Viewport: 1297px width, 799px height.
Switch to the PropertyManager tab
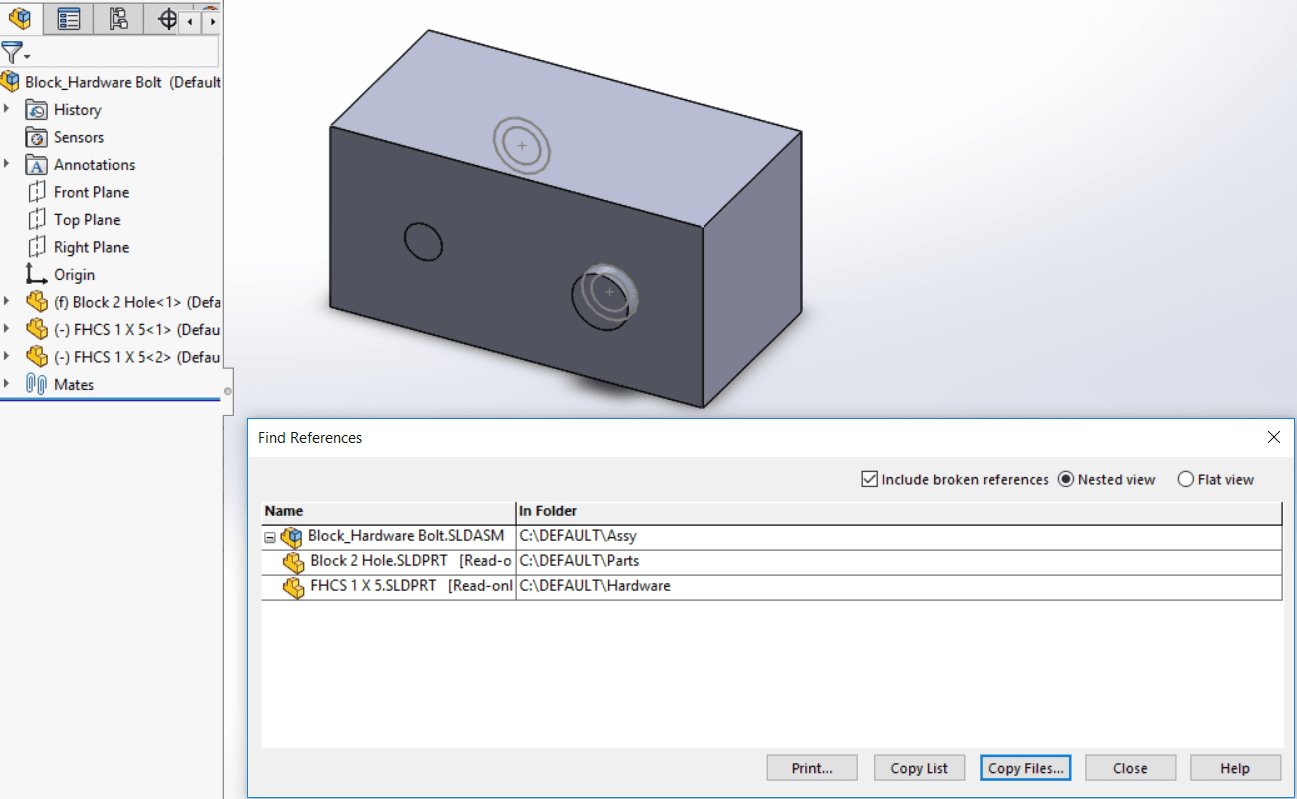[69, 18]
